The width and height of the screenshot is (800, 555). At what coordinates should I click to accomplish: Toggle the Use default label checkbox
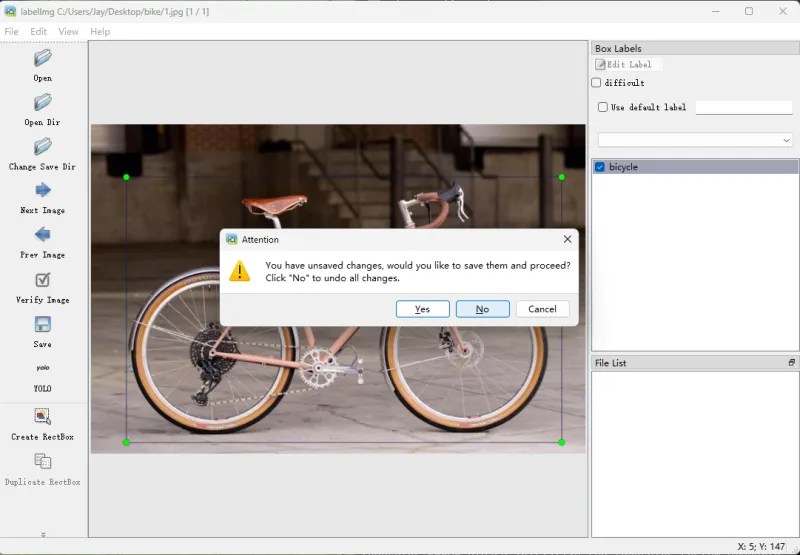[603, 107]
